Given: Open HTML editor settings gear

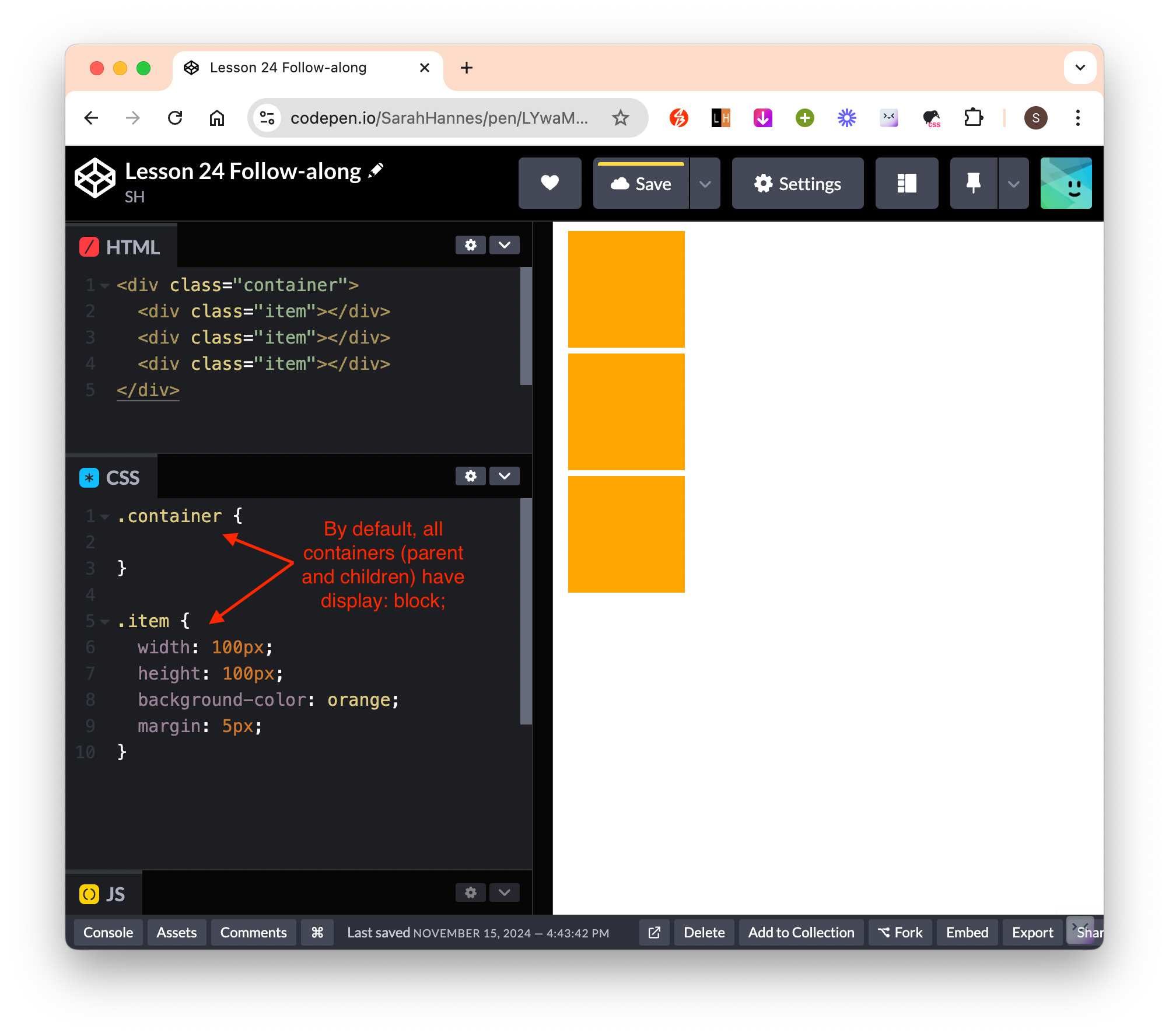Looking at the screenshot, I should coord(470,245).
